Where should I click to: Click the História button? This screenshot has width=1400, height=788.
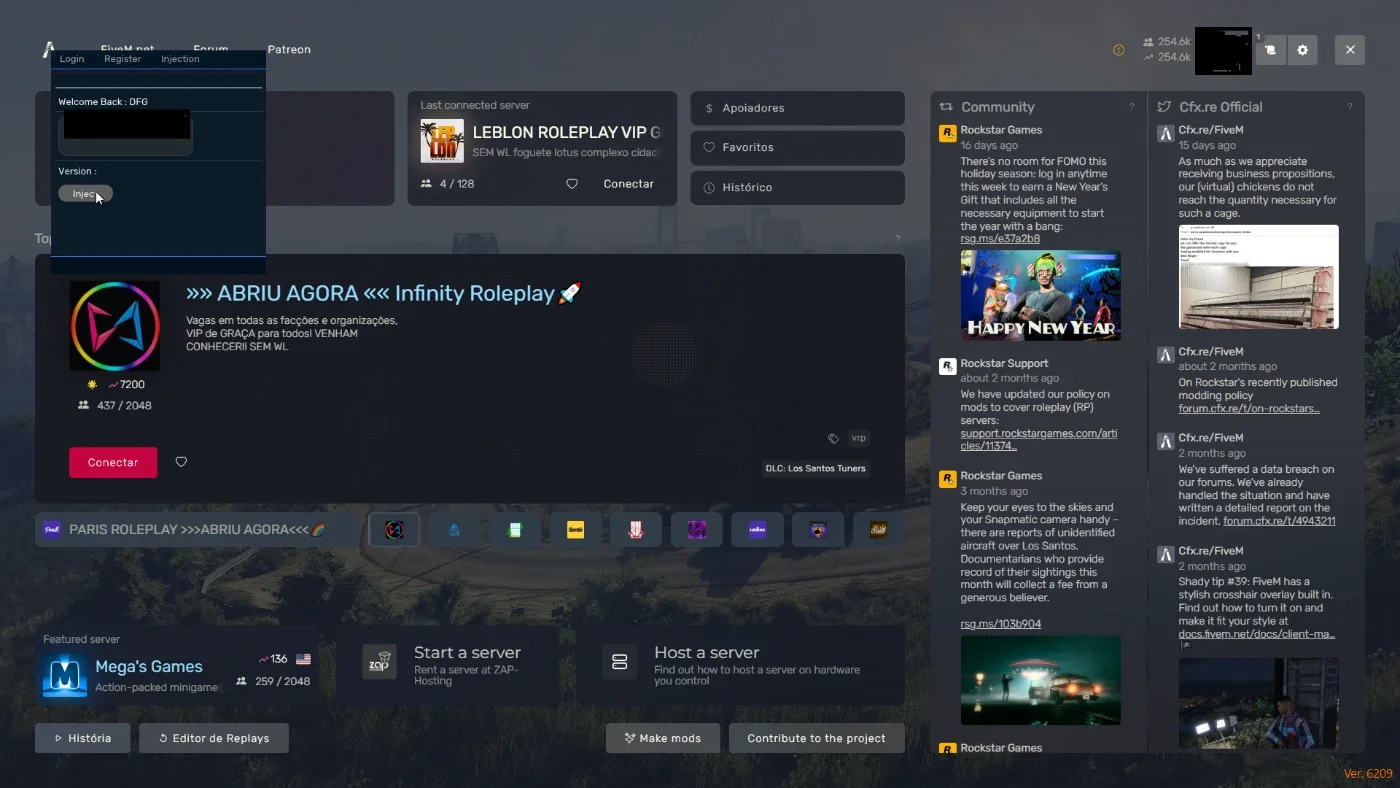coord(82,738)
